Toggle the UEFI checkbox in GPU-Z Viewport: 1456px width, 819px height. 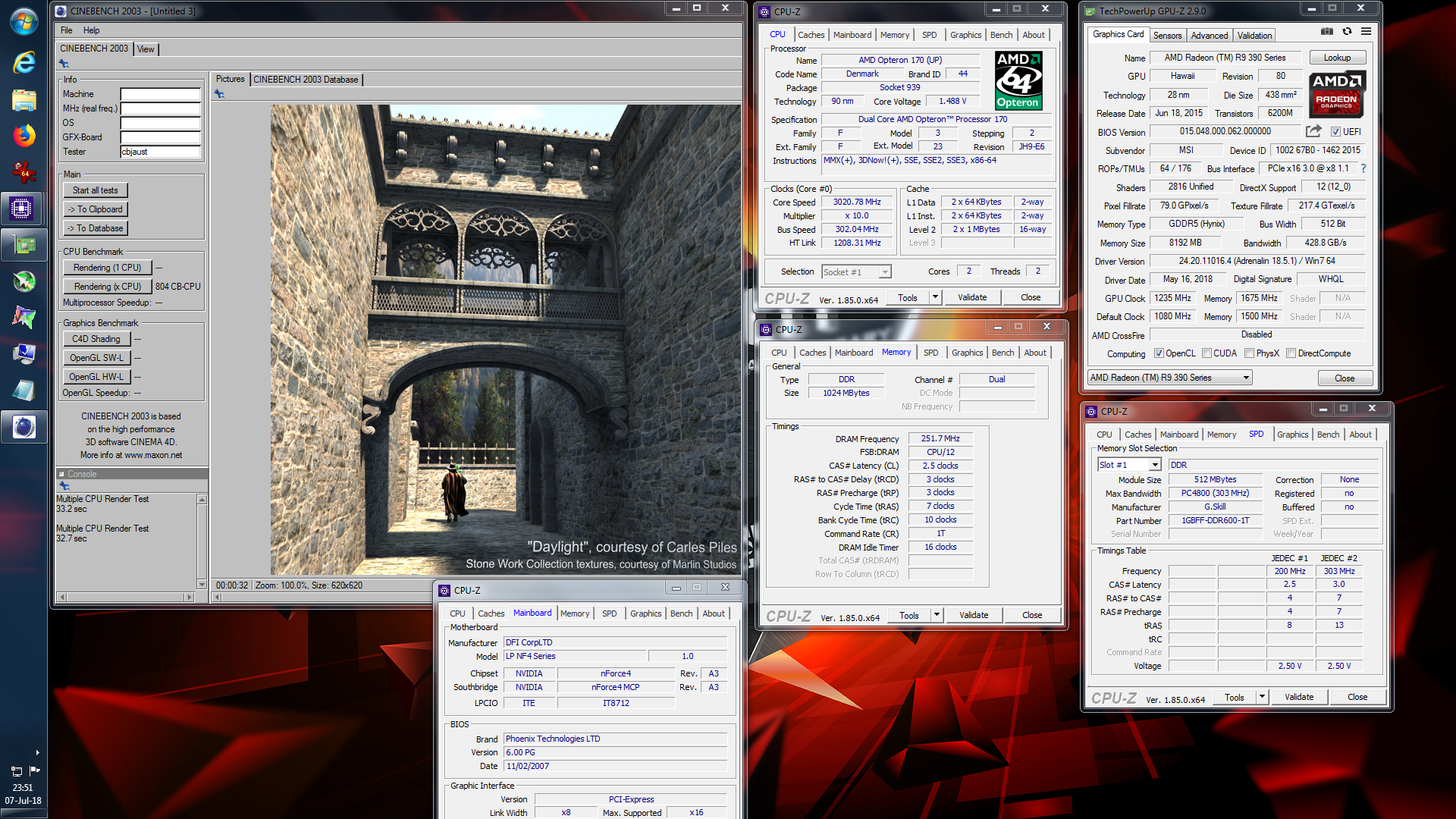coord(1335,132)
